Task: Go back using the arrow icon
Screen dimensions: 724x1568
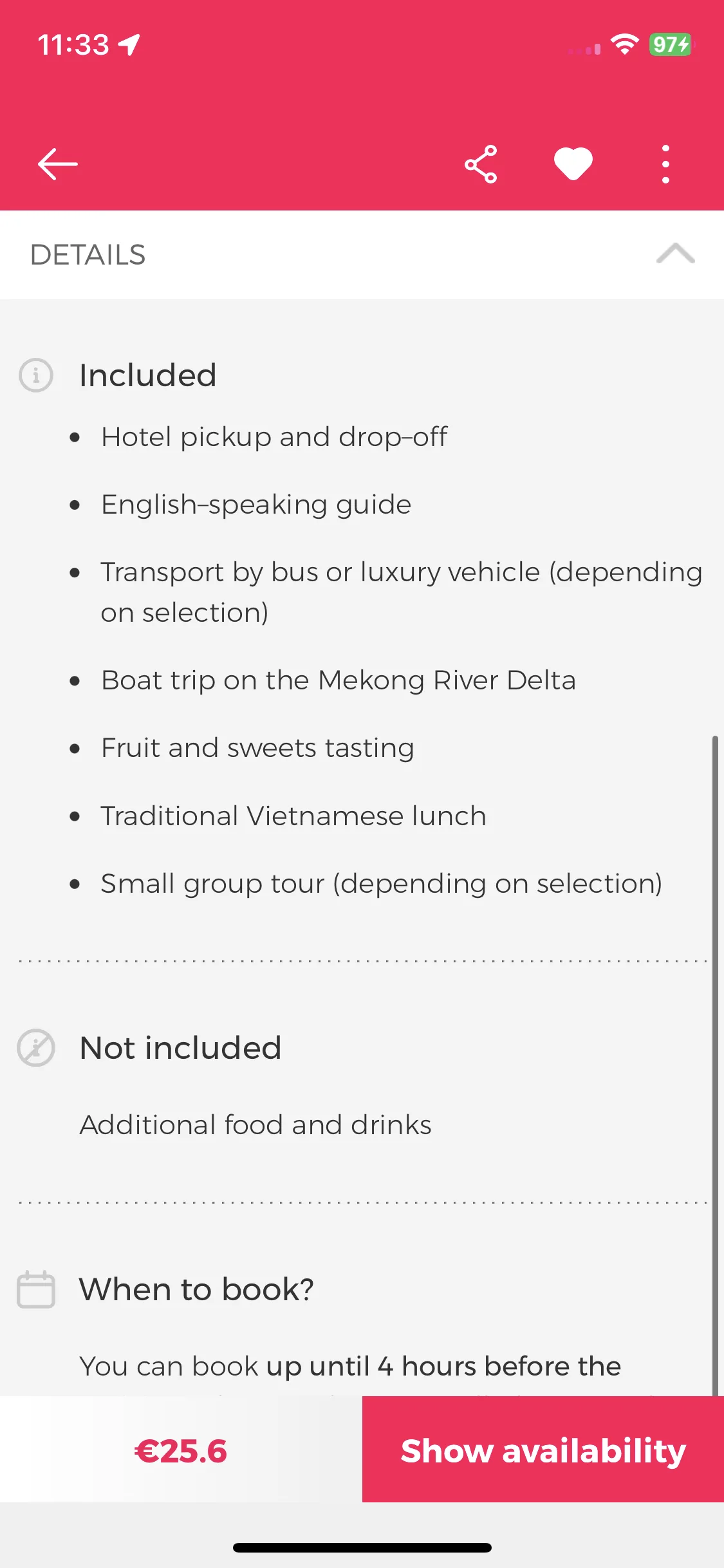Action: pos(57,164)
